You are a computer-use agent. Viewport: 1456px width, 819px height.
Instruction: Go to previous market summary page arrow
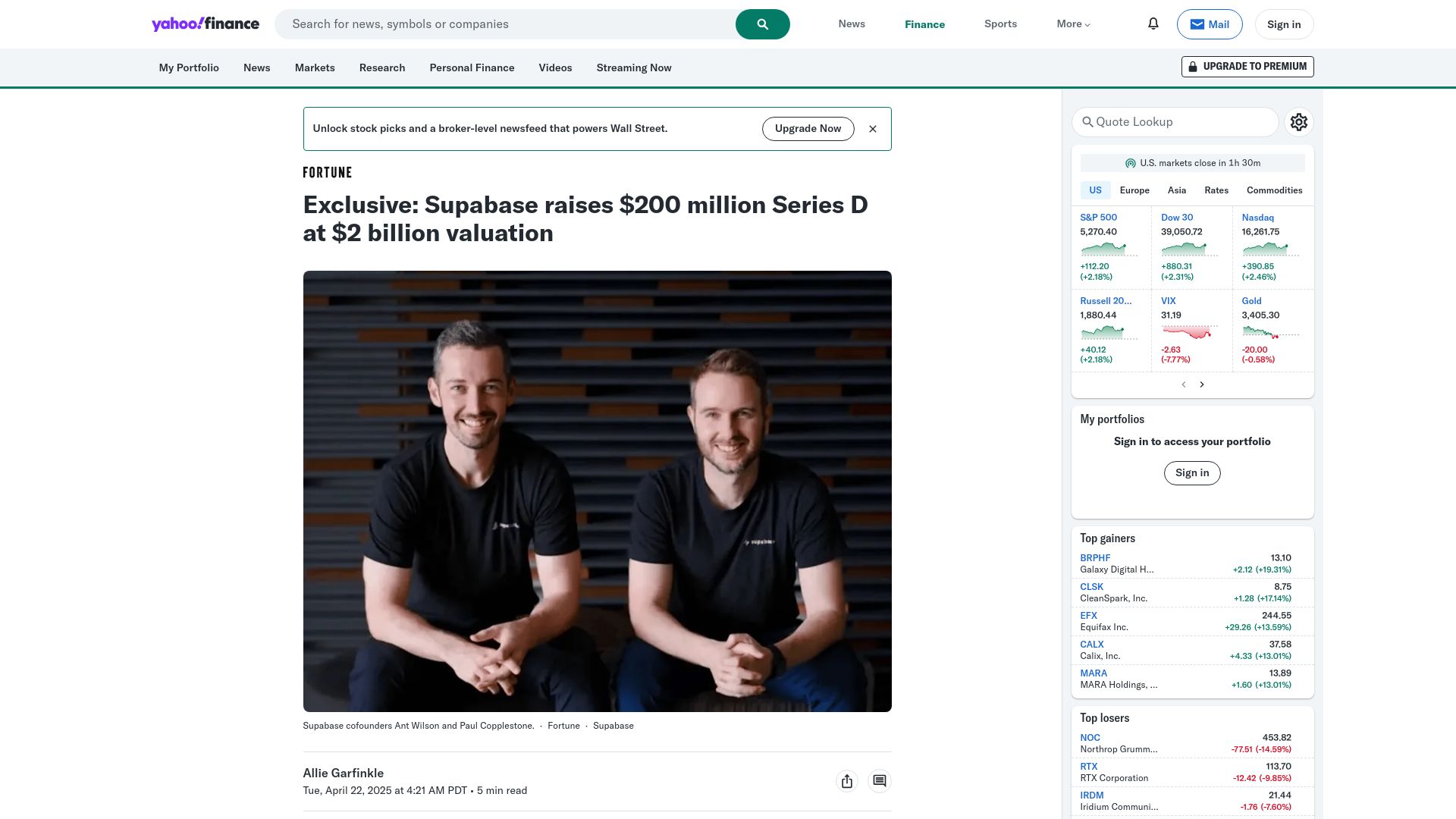[1184, 384]
